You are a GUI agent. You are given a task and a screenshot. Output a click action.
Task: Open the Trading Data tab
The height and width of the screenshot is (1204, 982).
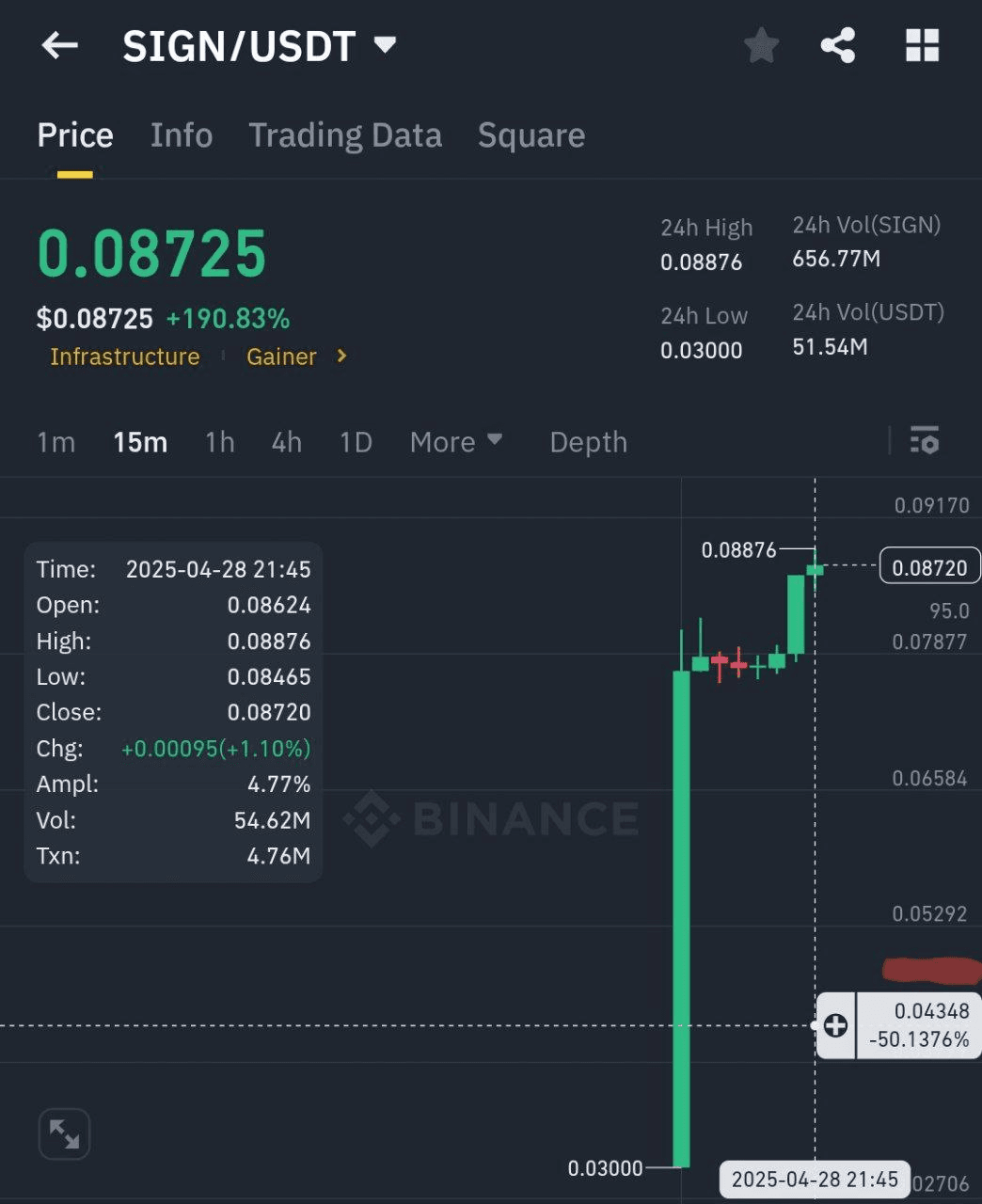coord(345,135)
